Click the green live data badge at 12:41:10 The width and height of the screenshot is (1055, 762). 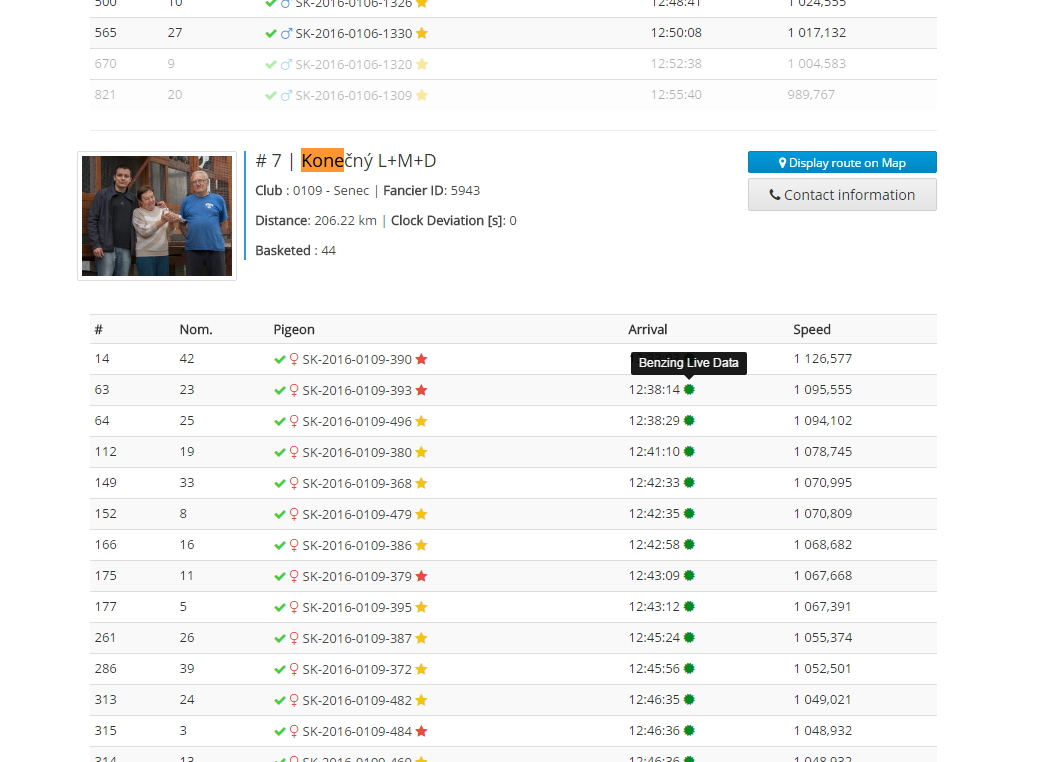click(x=689, y=452)
